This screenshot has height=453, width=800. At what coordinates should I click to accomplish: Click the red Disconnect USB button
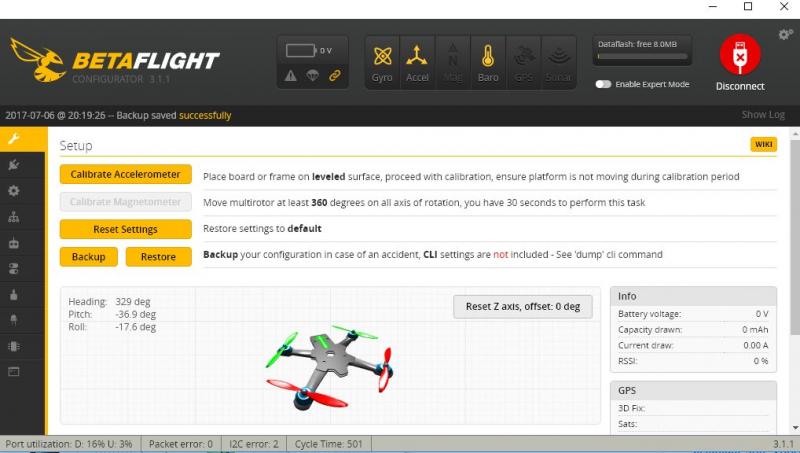click(740, 55)
